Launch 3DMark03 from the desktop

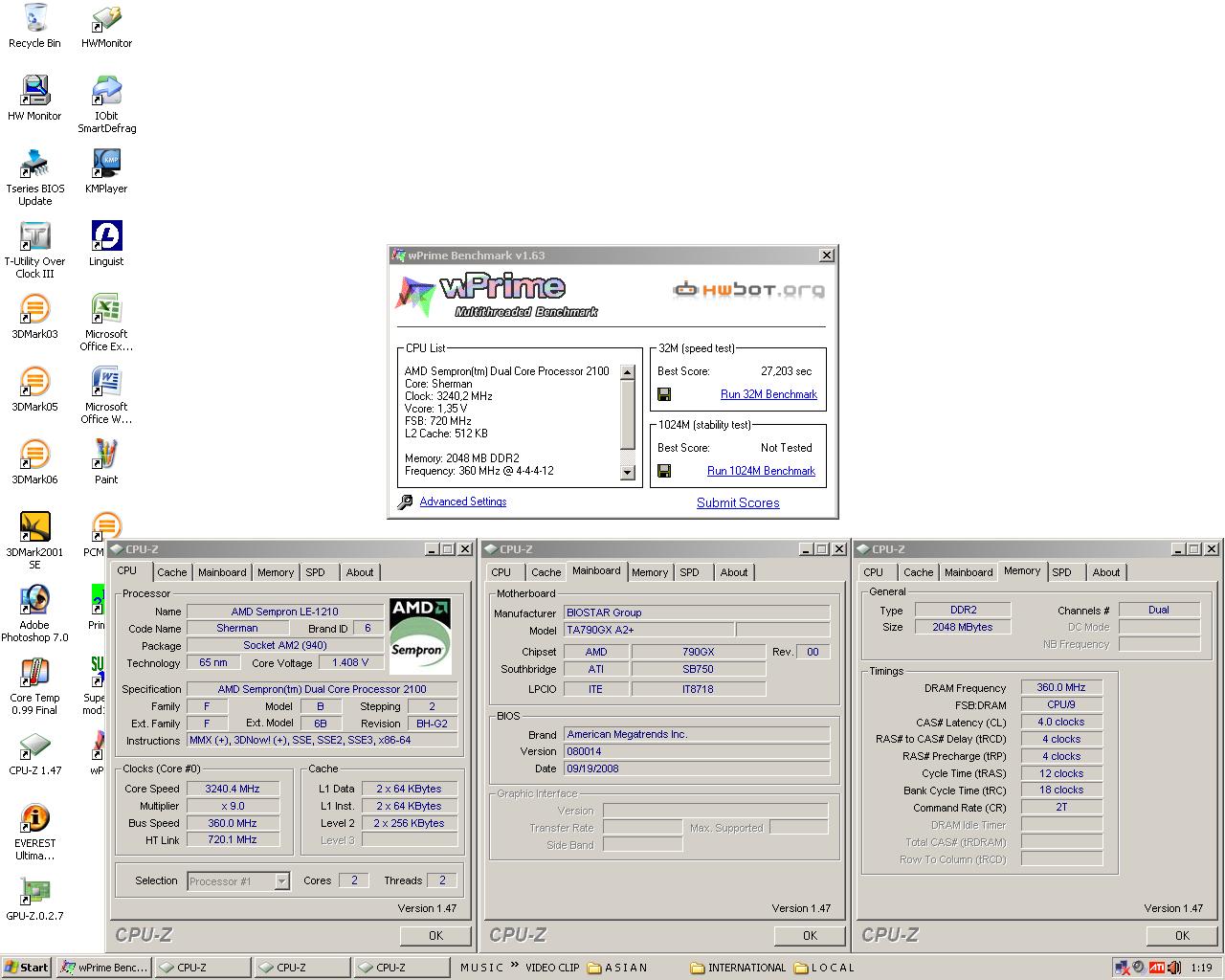click(x=34, y=317)
